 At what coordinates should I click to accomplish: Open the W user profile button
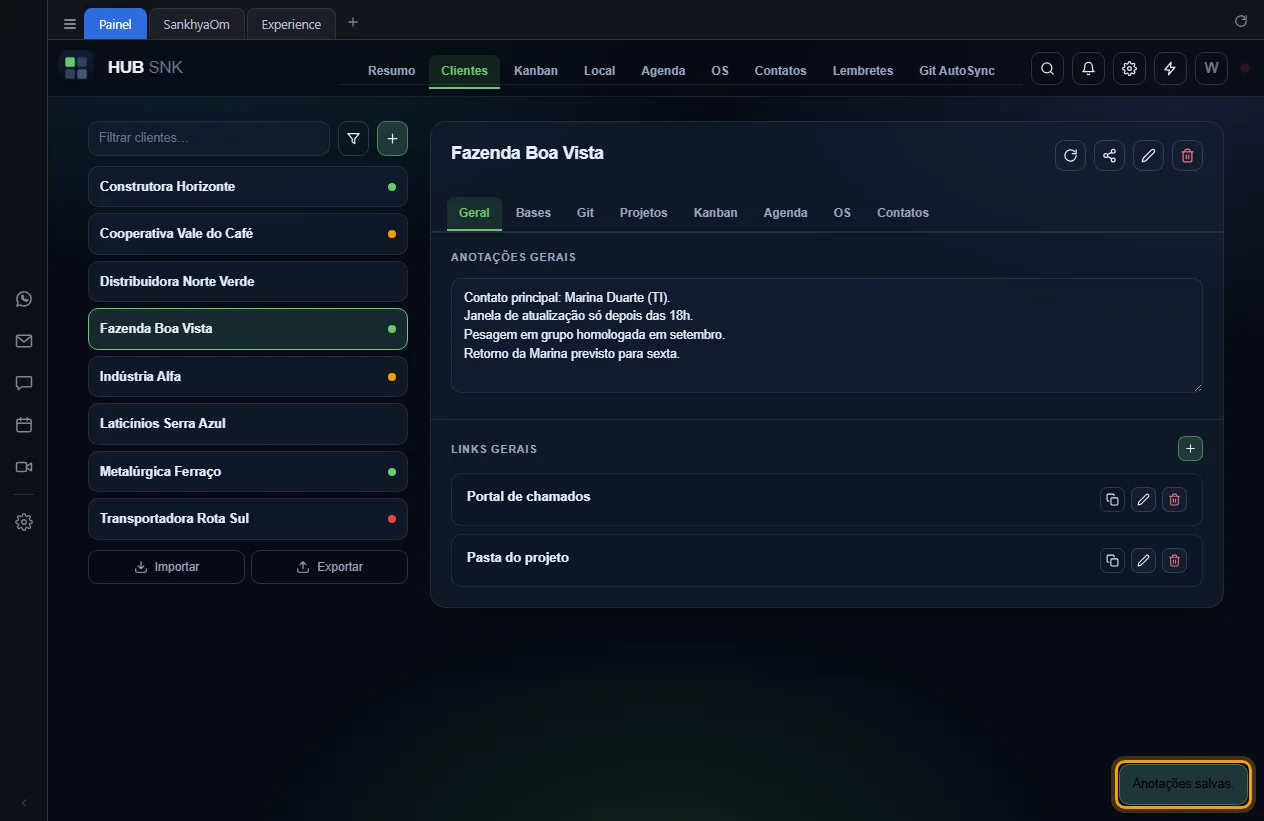(1211, 69)
